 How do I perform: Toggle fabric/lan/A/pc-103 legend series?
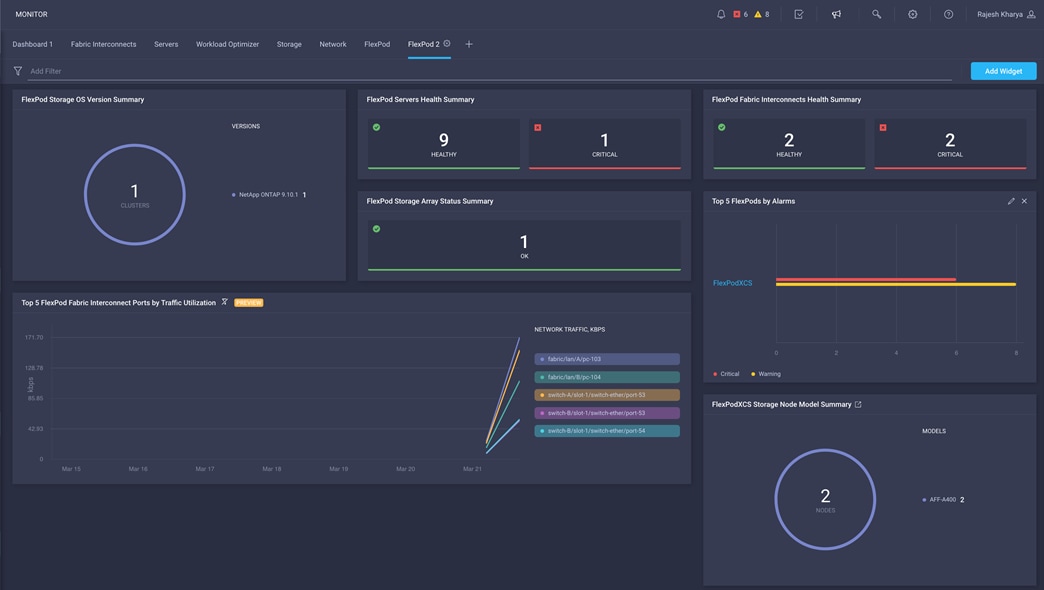pos(607,359)
